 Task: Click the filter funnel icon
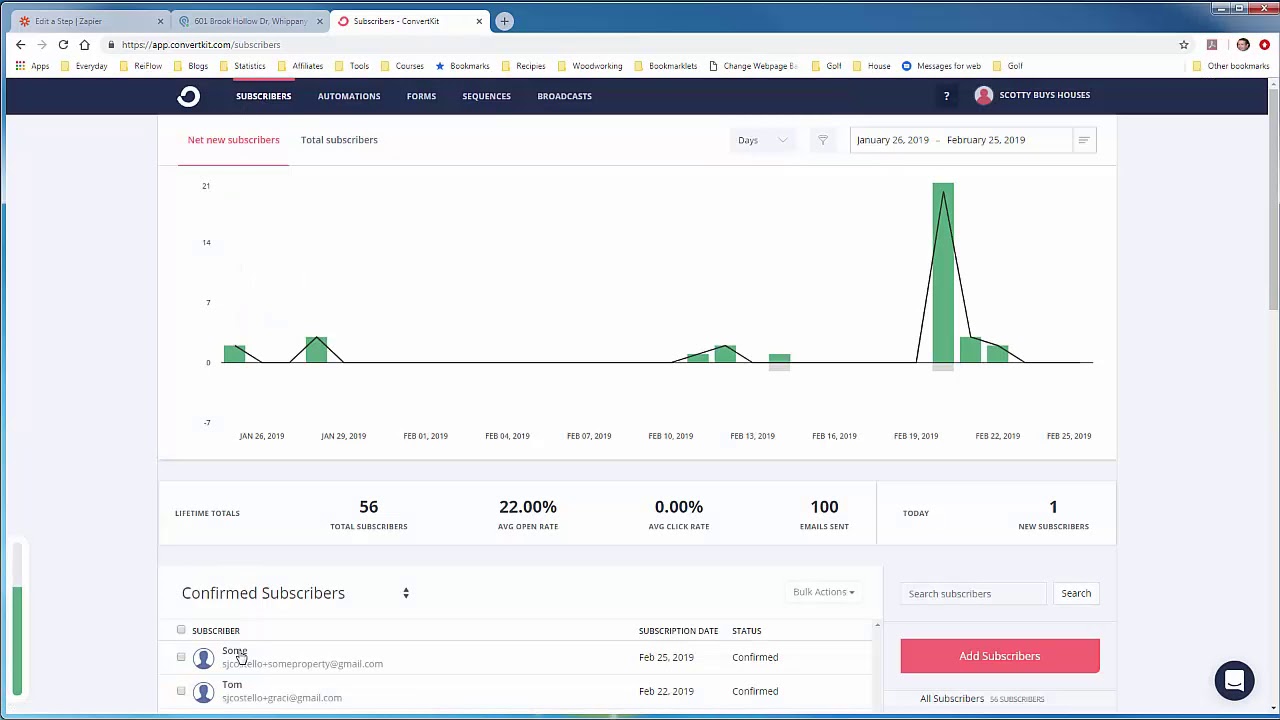(822, 140)
